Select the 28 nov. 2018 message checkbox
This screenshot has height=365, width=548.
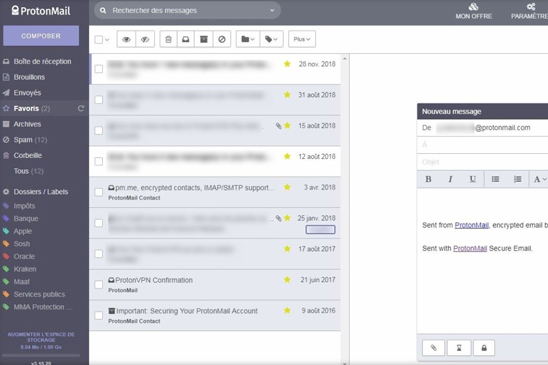(99, 69)
